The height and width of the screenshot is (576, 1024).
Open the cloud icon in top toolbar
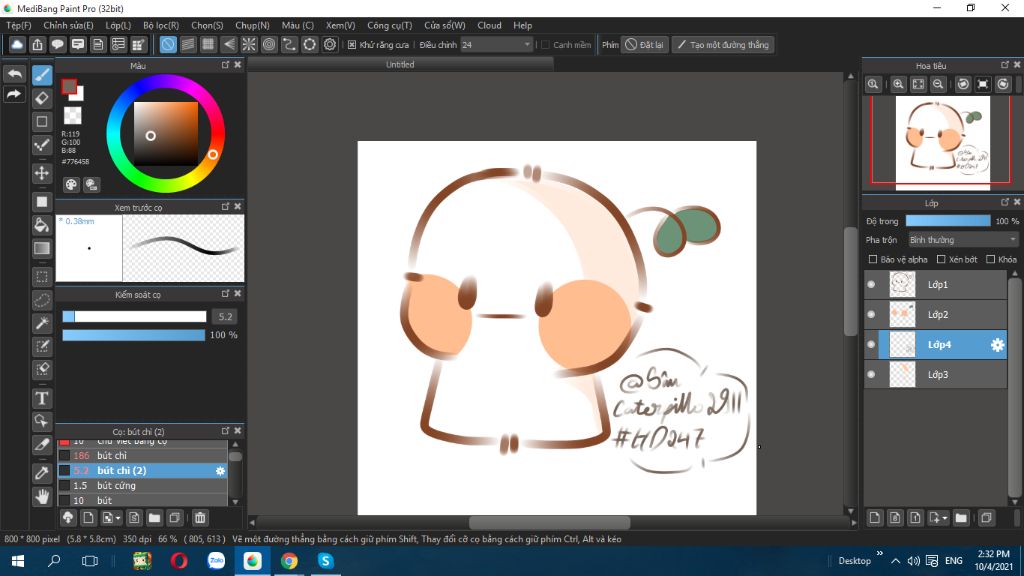click(x=17, y=44)
